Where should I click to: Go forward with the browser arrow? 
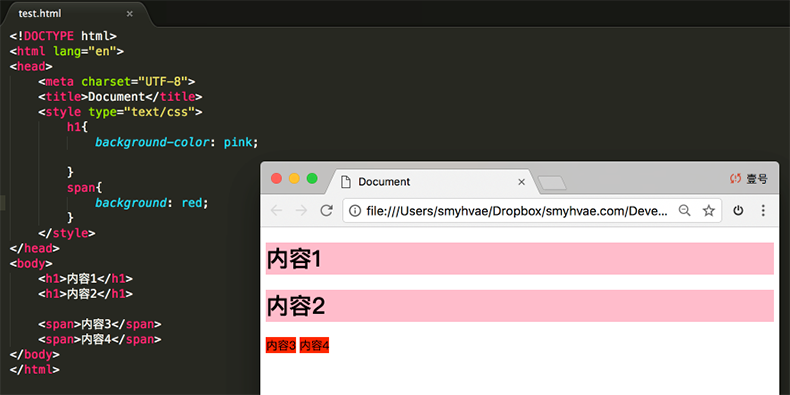click(x=301, y=211)
